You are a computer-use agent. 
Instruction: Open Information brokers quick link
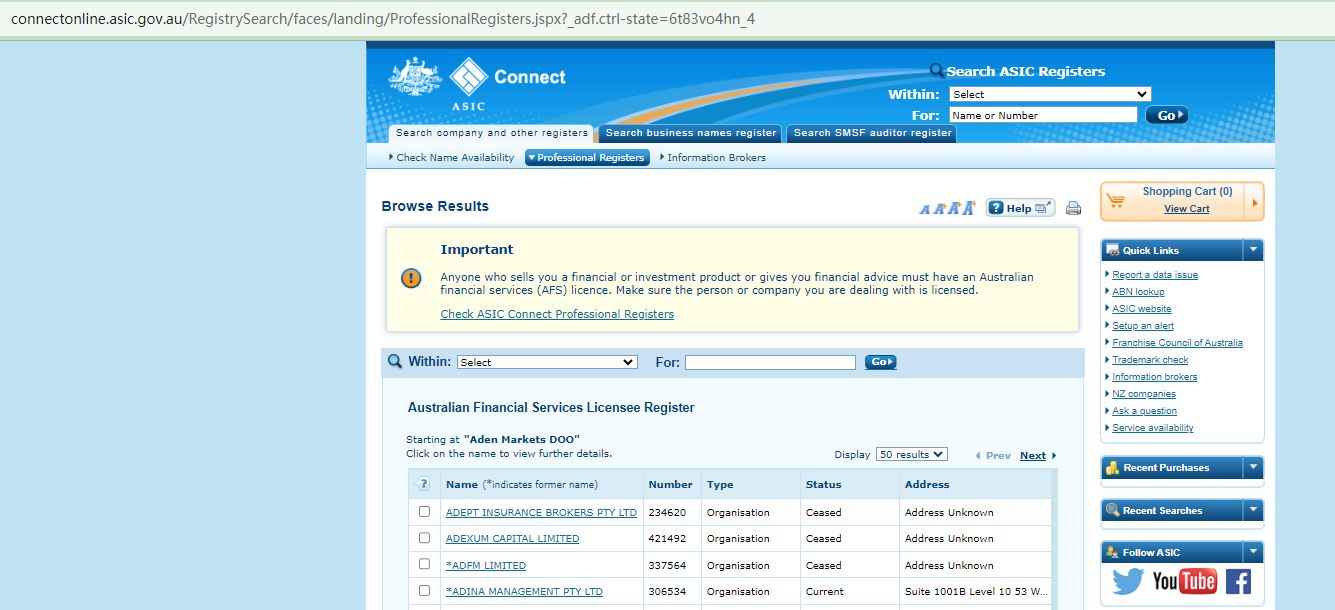pos(1154,377)
